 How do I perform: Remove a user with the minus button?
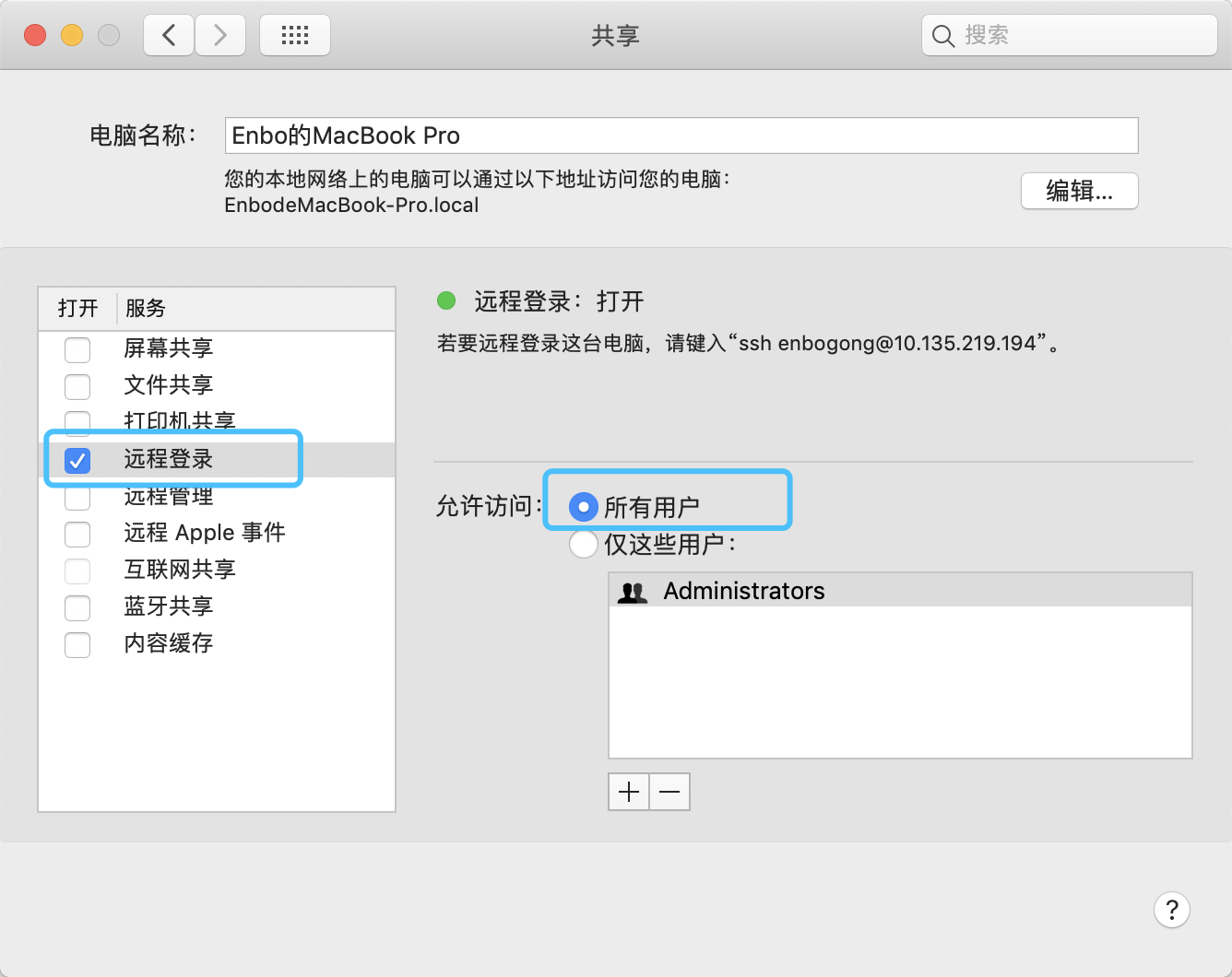(x=670, y=792)
